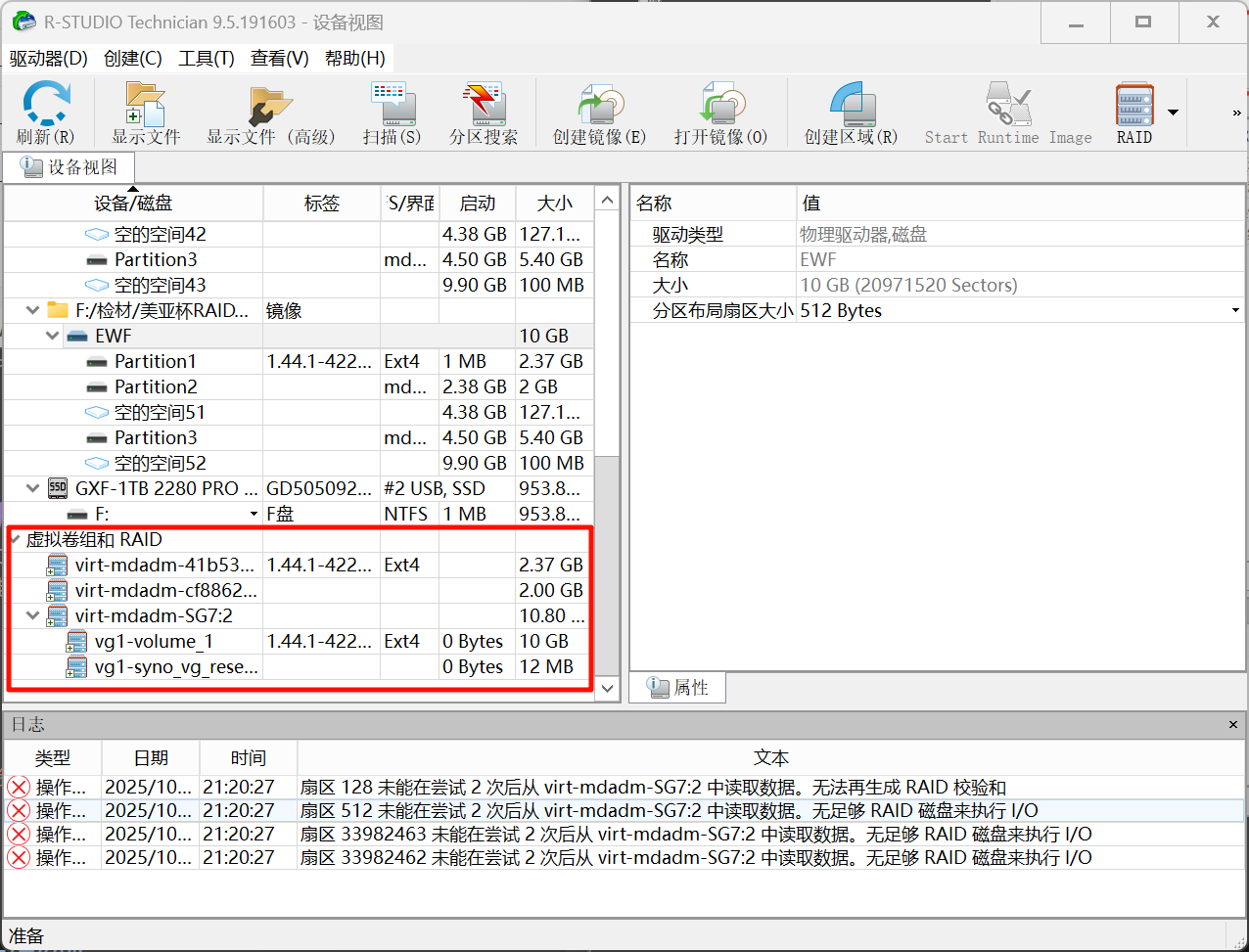This screenshot has width=1249, height=952.
Task: Click the 刷新(R) refresh toolbar icon
Action: [x=45, y=104]
